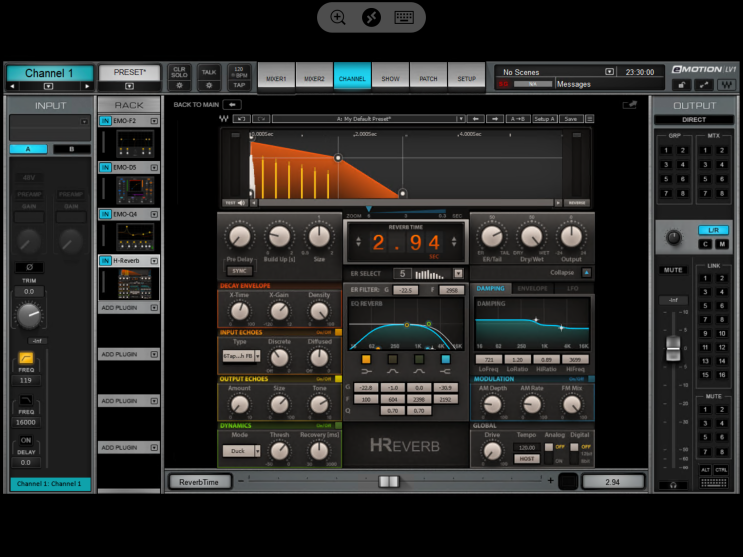Click the Waves logo in plugin toolbar
This screenshot has height=557, width=743.
[224, 119]
